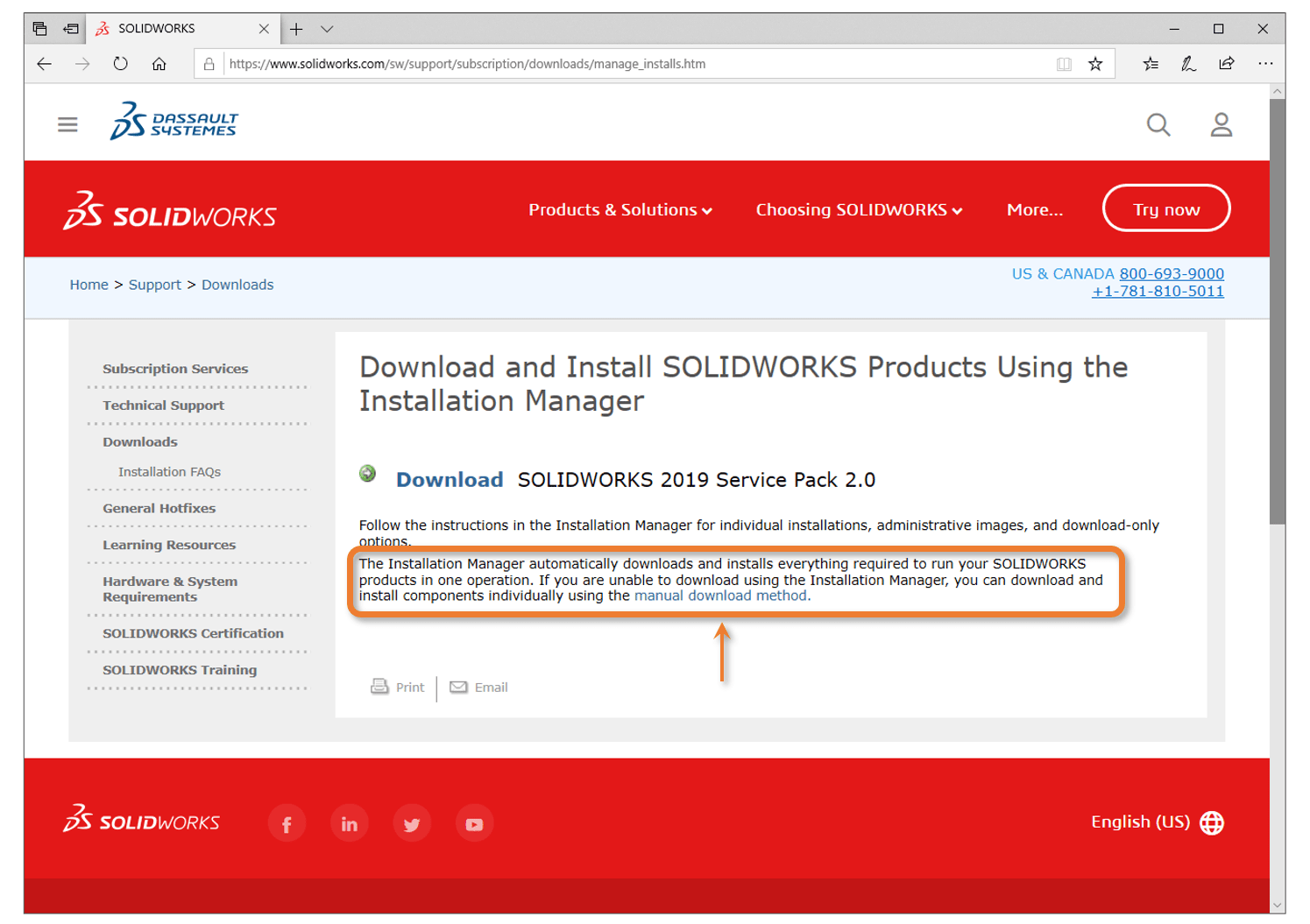The image size is (1310, 924).
Task: Refresh the page with reload icon
Action: click(121, 64)
